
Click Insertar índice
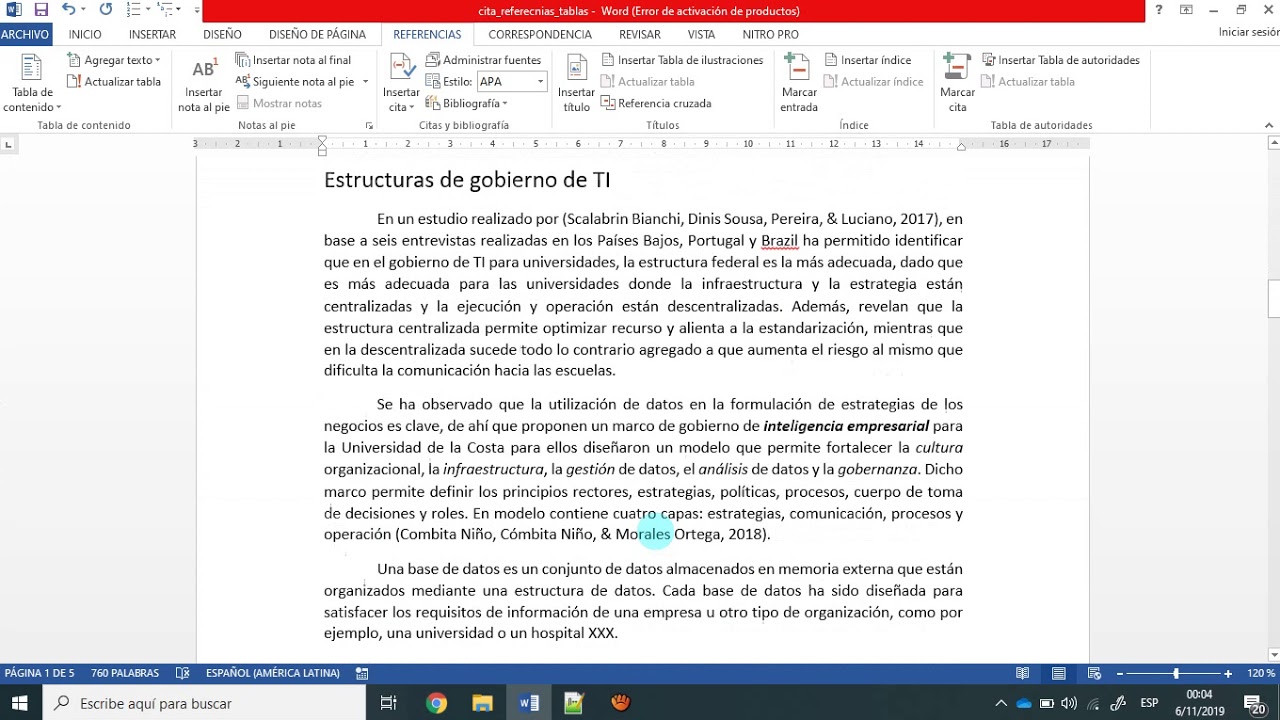[x=867, y=60]
